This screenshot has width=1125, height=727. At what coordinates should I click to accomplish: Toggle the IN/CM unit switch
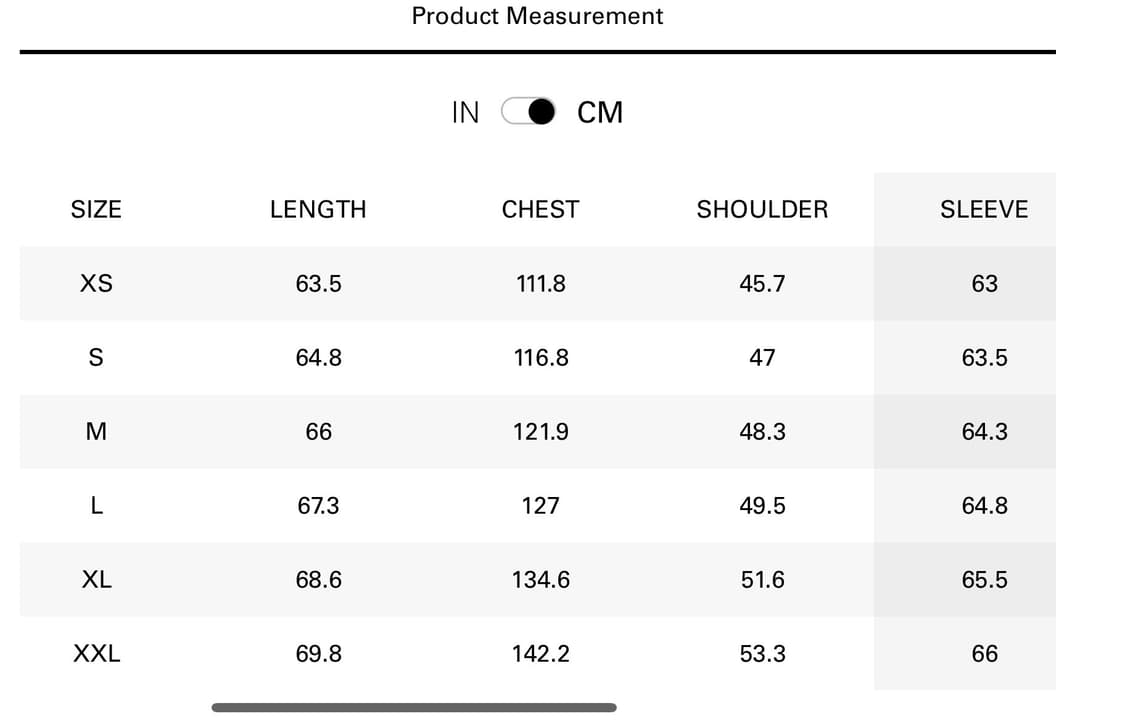pos(529,112)
